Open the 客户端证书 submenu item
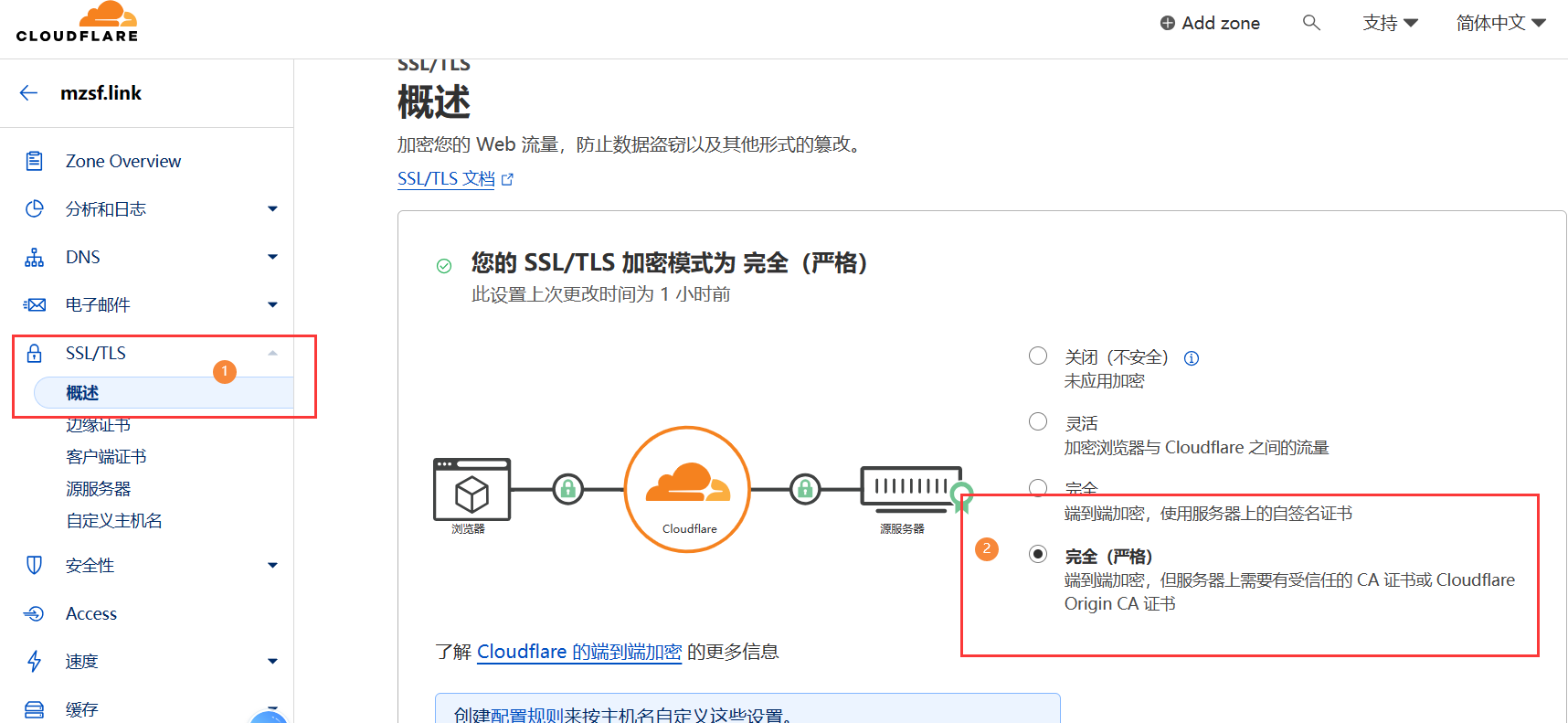 (x=106, y=457)
